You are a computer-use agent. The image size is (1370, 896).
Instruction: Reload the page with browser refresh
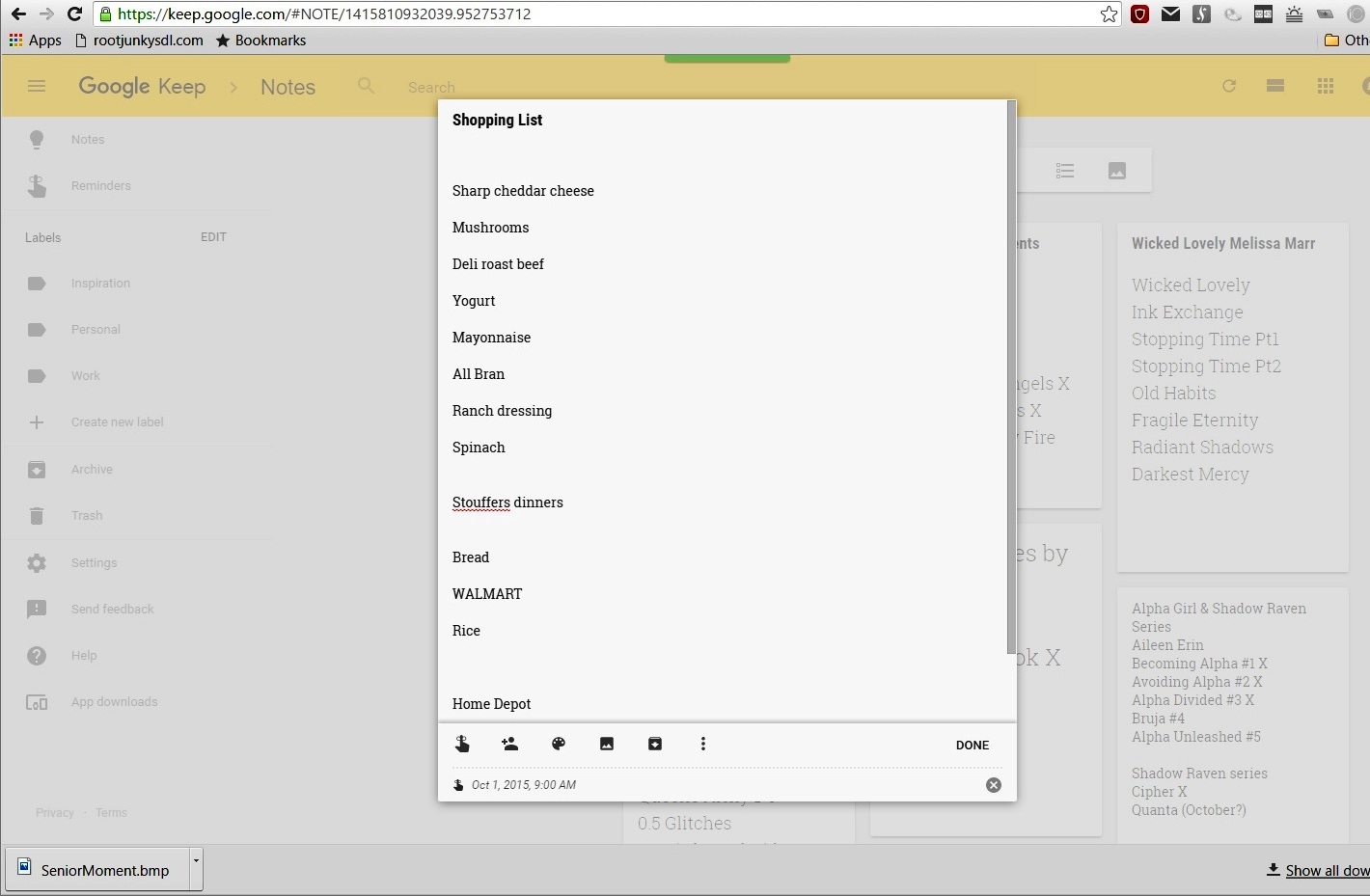(74, 14)
